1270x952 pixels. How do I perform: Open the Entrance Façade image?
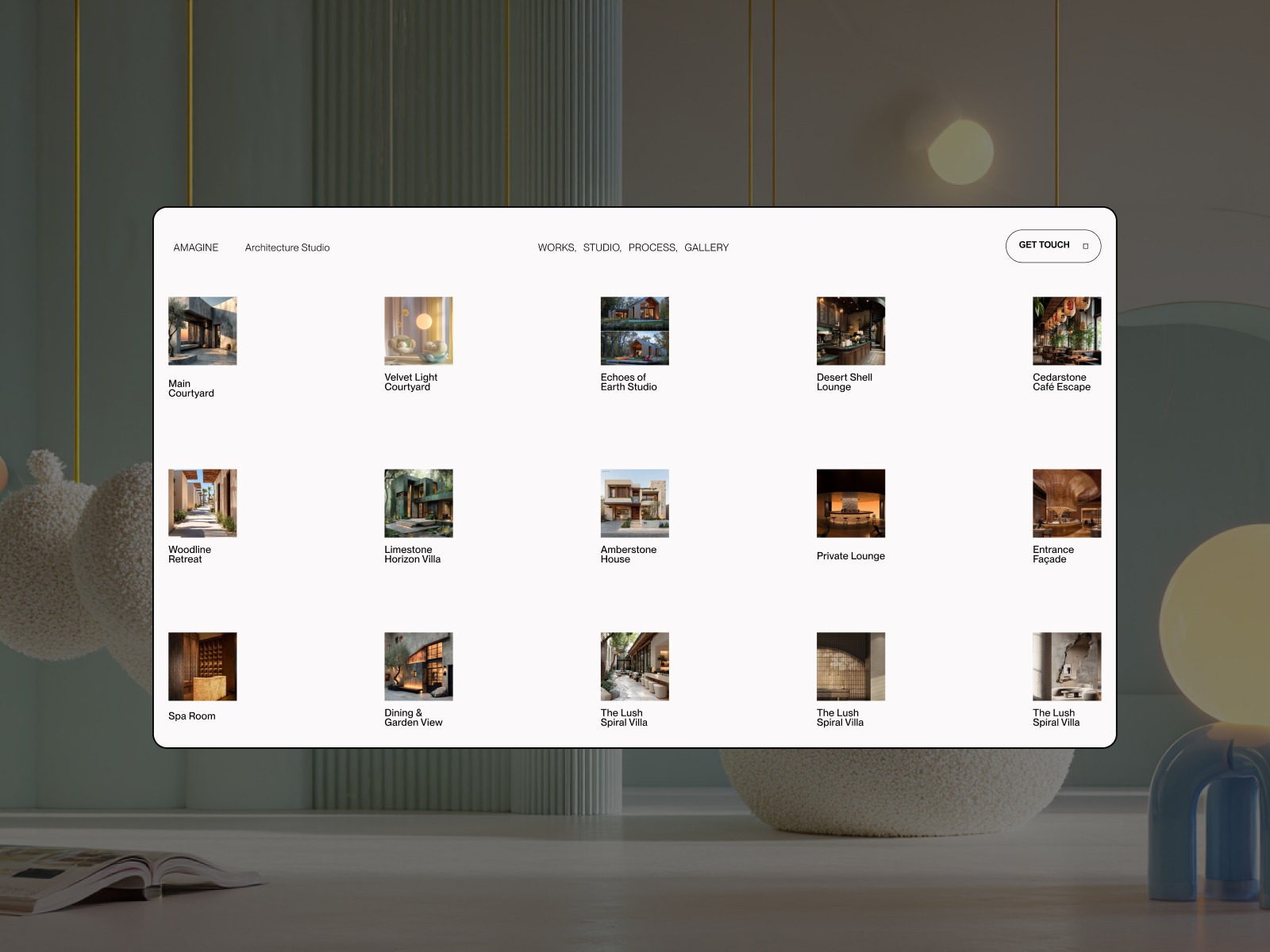click(x=1066, y=502)
